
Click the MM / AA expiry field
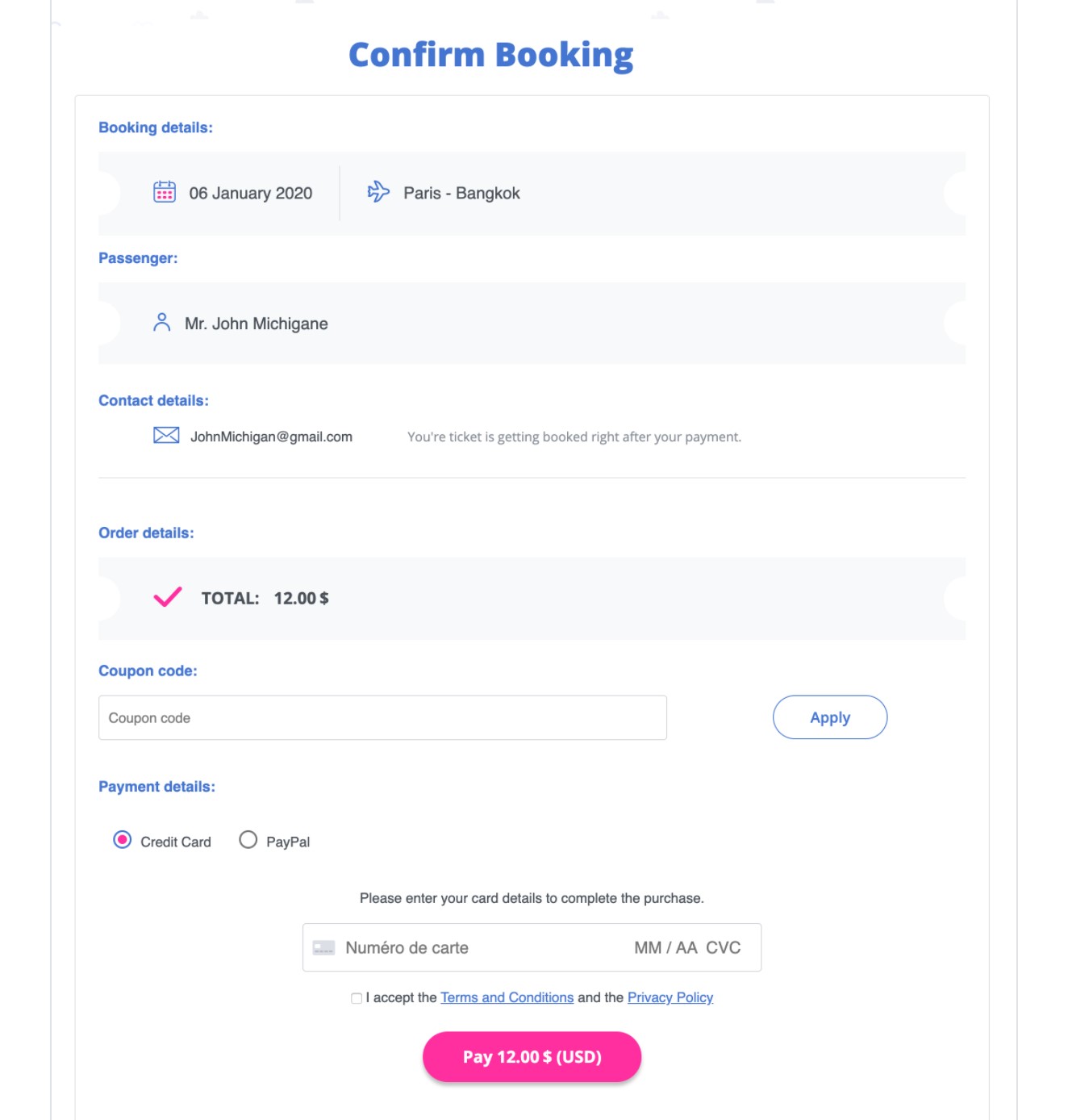665,947
